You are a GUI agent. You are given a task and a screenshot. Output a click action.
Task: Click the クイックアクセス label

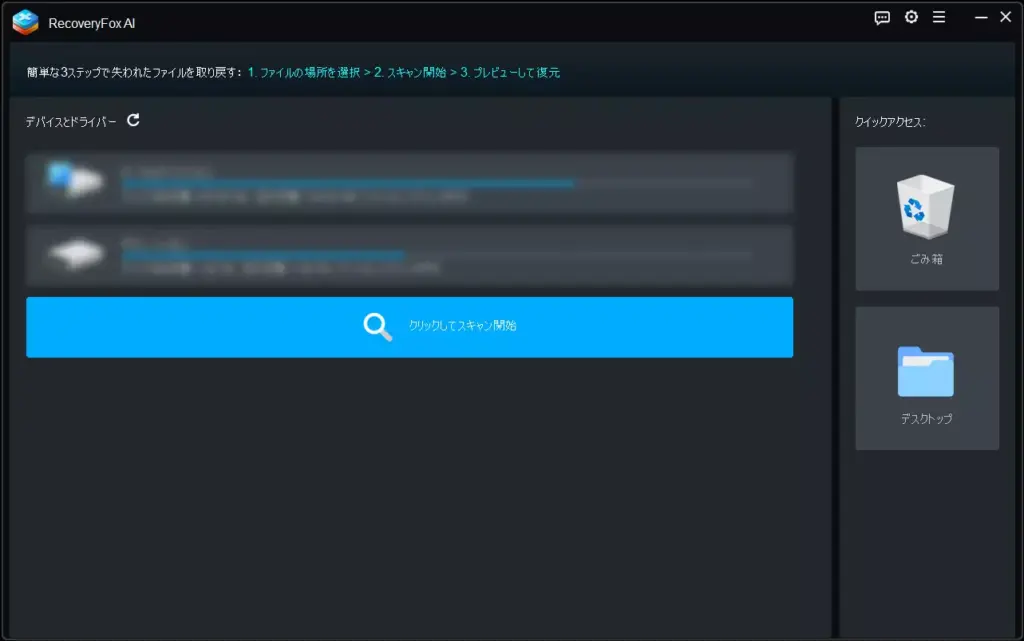click(889, 122)
